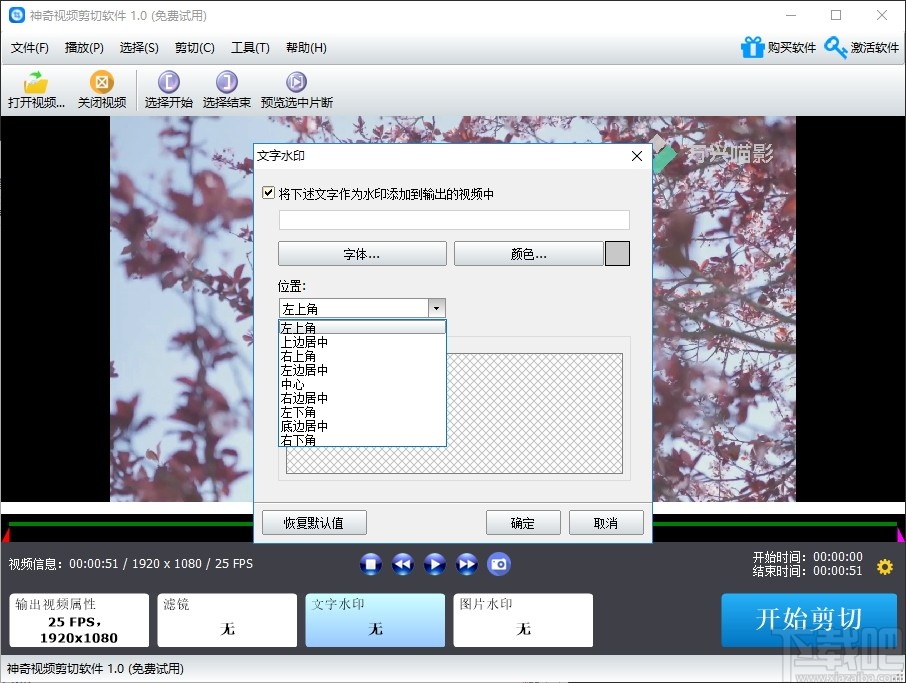Open the 图片水印 panel
The width and height of the screenshot is (906, 683).
click(x=523, y=620)
